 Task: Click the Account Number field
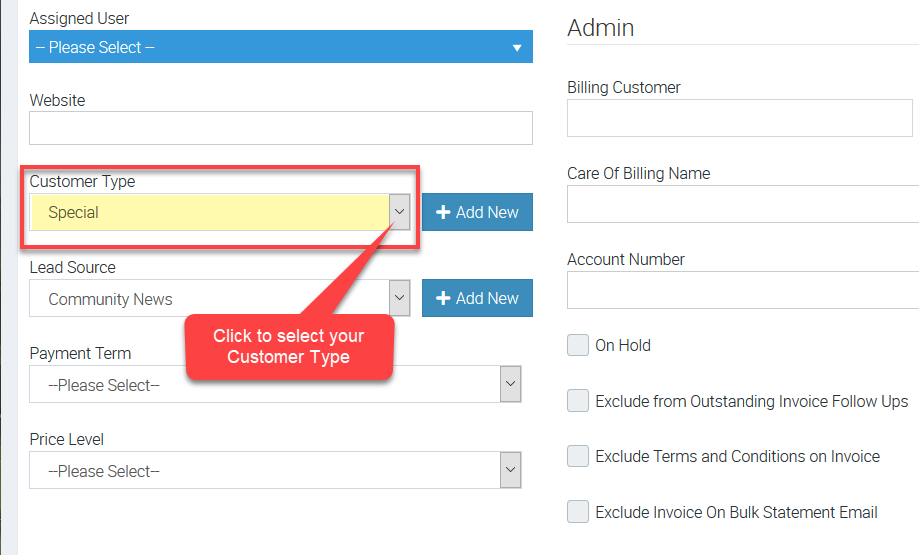742,290
